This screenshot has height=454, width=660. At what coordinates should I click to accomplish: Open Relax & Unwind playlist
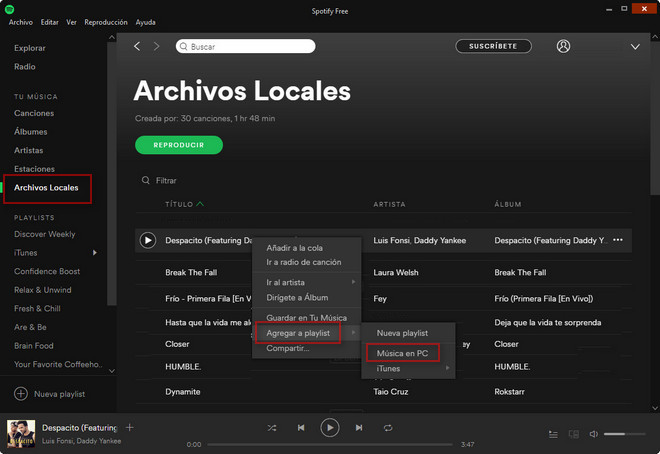[x=43, y=290]
